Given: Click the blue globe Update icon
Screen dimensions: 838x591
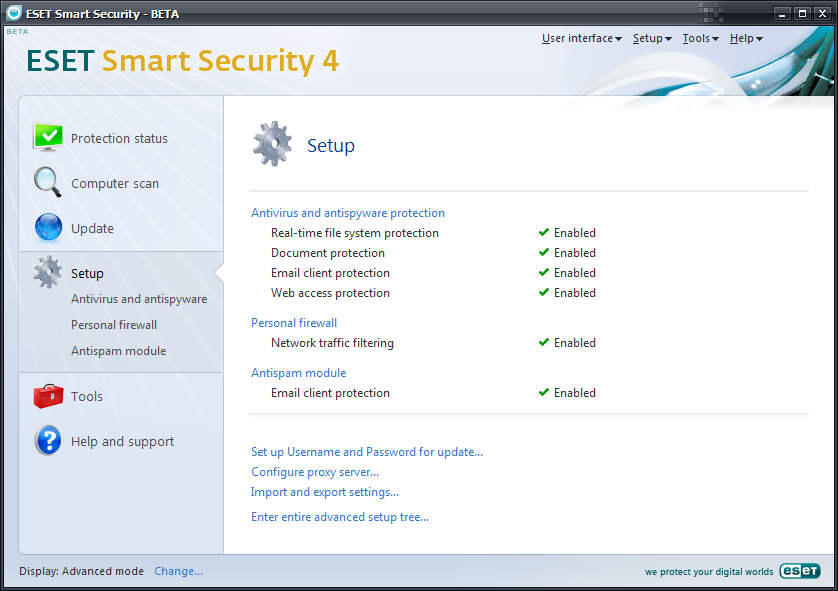Looking at the screenshot, I should pyautogui.click(x=48, y=228).
